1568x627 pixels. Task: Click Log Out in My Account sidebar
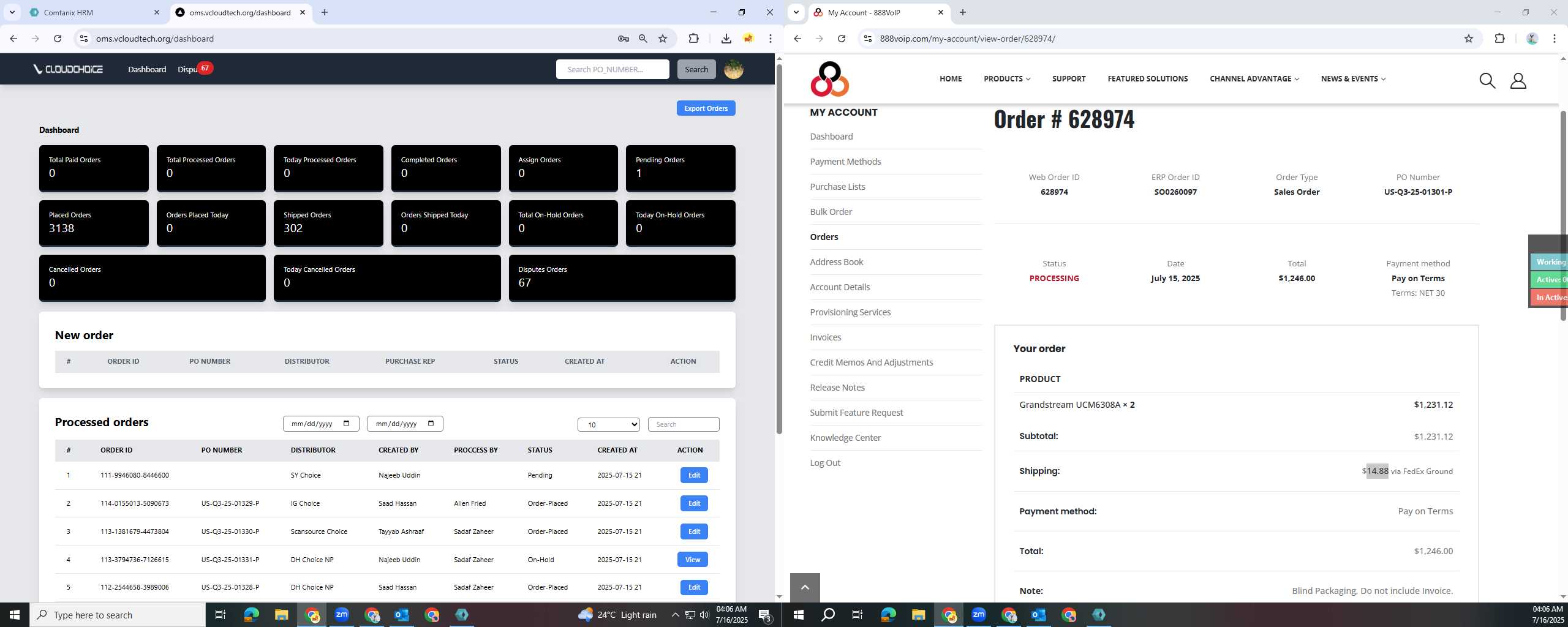click(825, 463)
